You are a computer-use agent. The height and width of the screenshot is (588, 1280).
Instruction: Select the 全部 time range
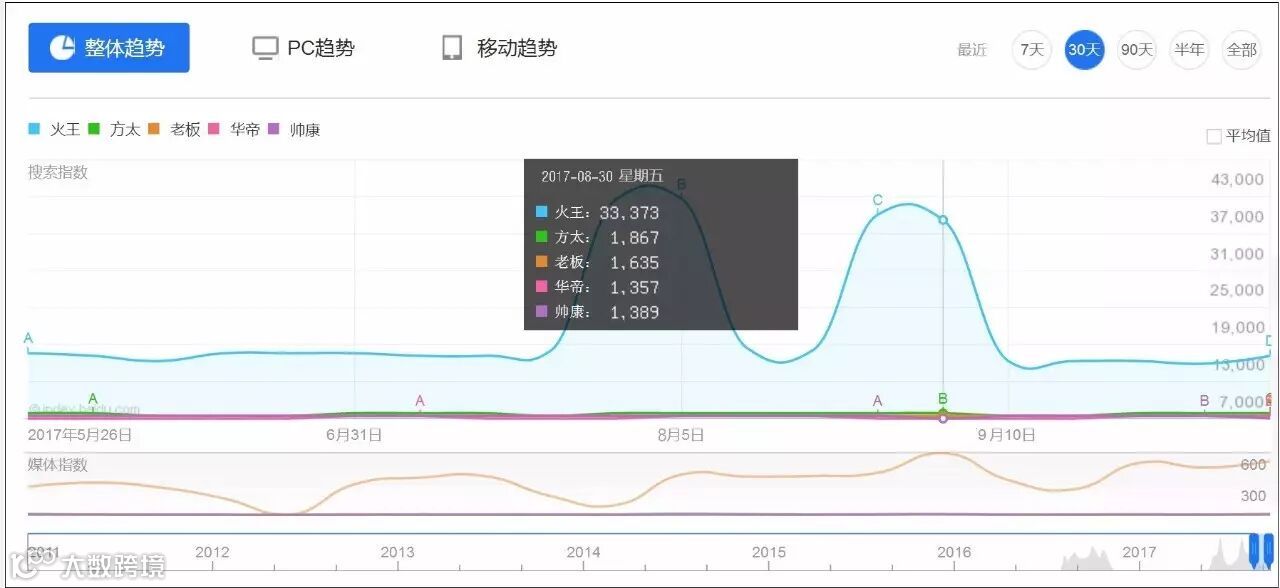(1241, 49)
